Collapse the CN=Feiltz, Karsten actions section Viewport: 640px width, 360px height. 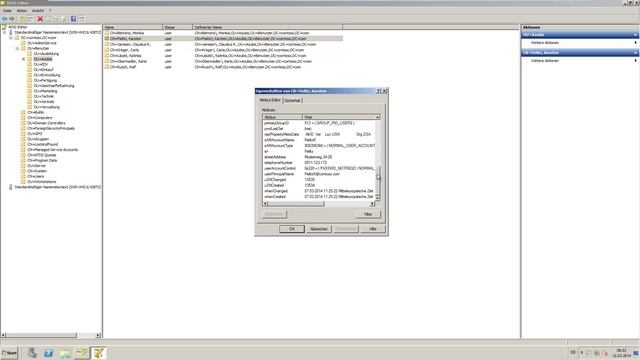(635, 53)
